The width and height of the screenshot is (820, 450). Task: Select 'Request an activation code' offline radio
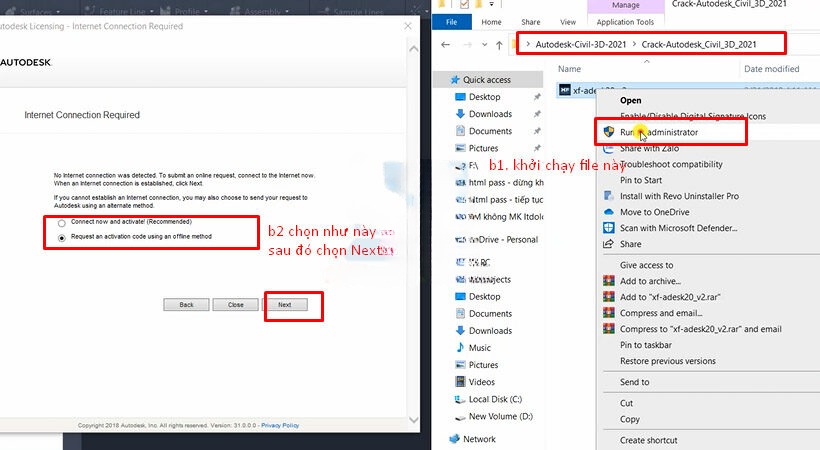(x=62, y=238)
